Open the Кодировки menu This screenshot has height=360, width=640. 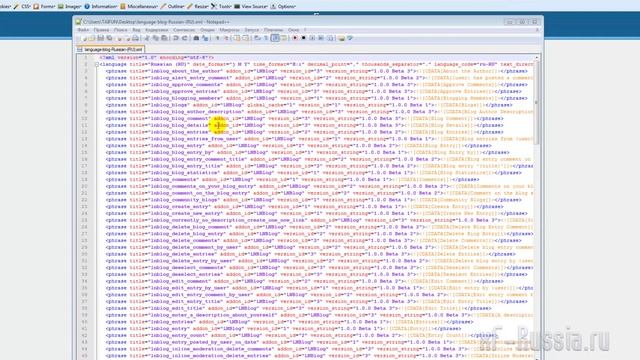tap(157, 30)
